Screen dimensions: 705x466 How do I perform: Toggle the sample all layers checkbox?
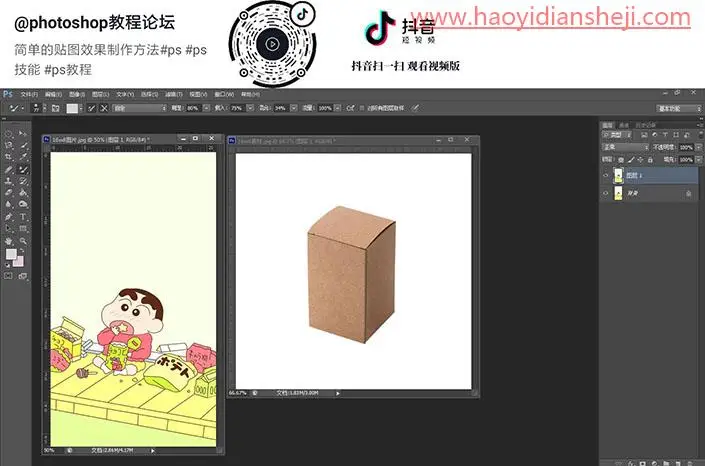[x=362, y=108]
